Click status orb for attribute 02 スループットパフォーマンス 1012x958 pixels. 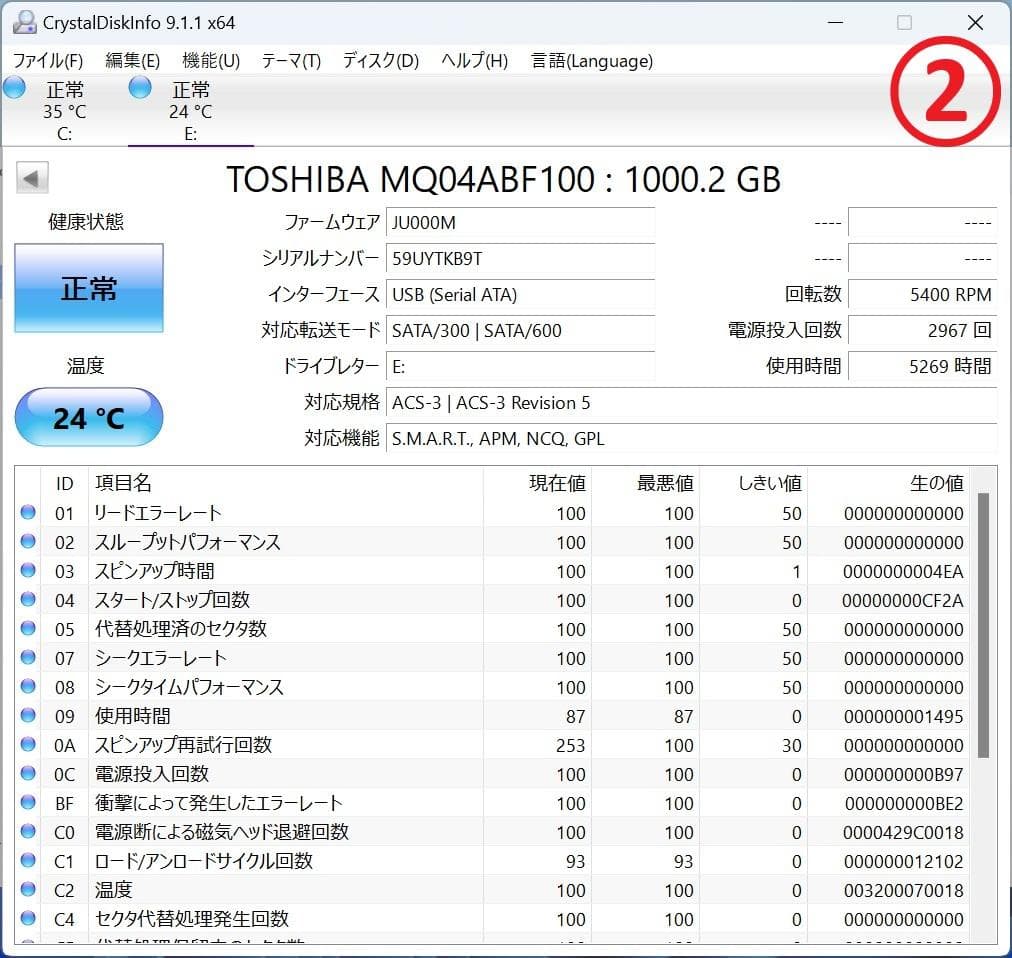[x=28, y=541]
